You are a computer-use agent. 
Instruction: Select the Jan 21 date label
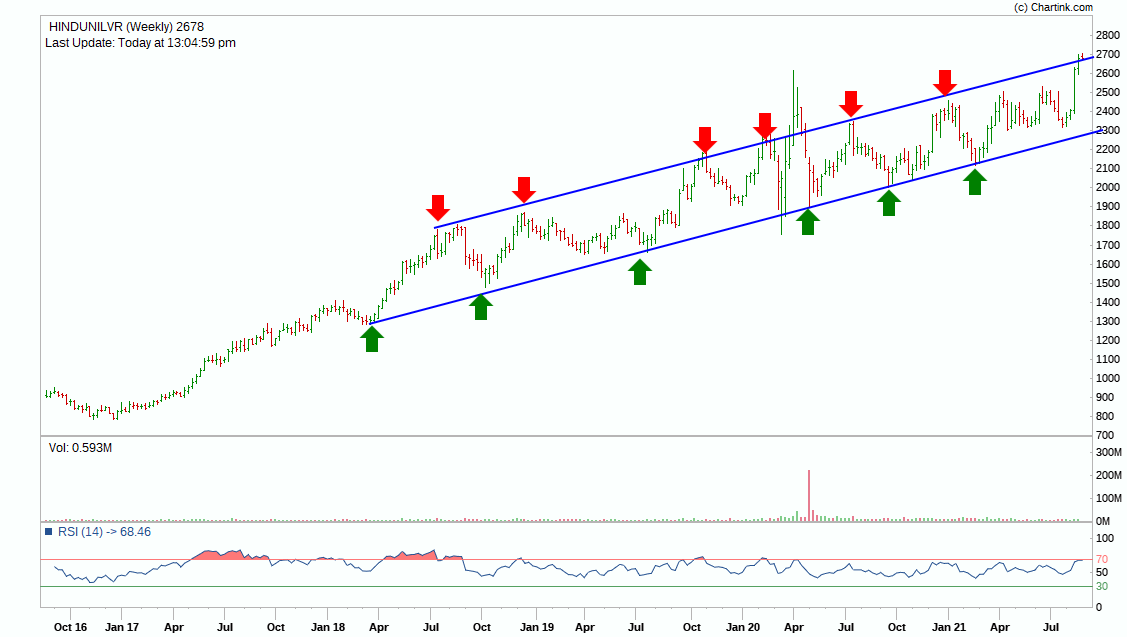pyautogui.click(x=949, y=627)
